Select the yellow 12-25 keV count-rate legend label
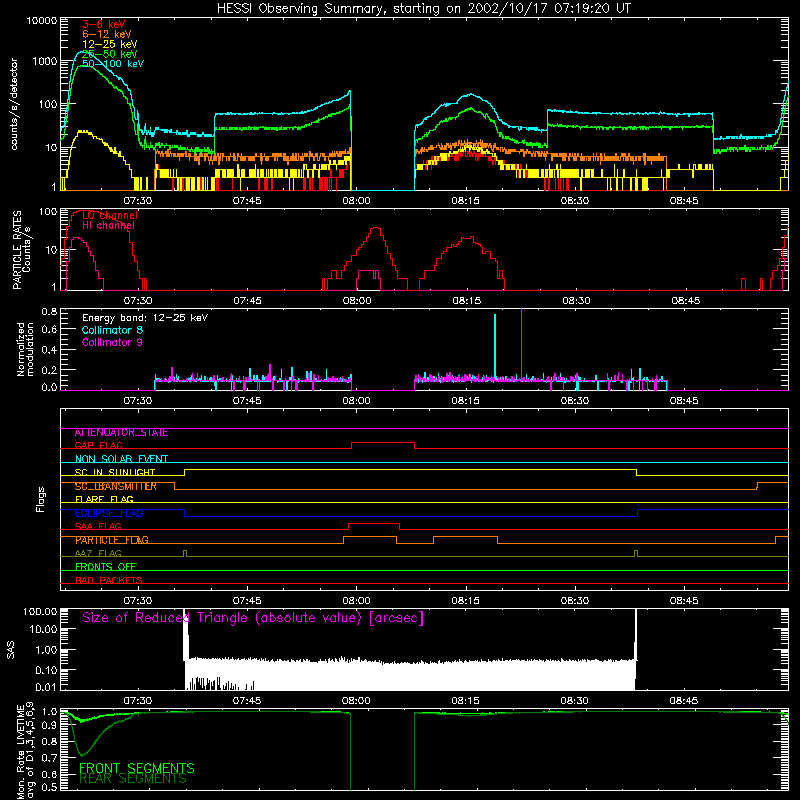800x800 pixels. pyautogui.click(x=110, y=44)
